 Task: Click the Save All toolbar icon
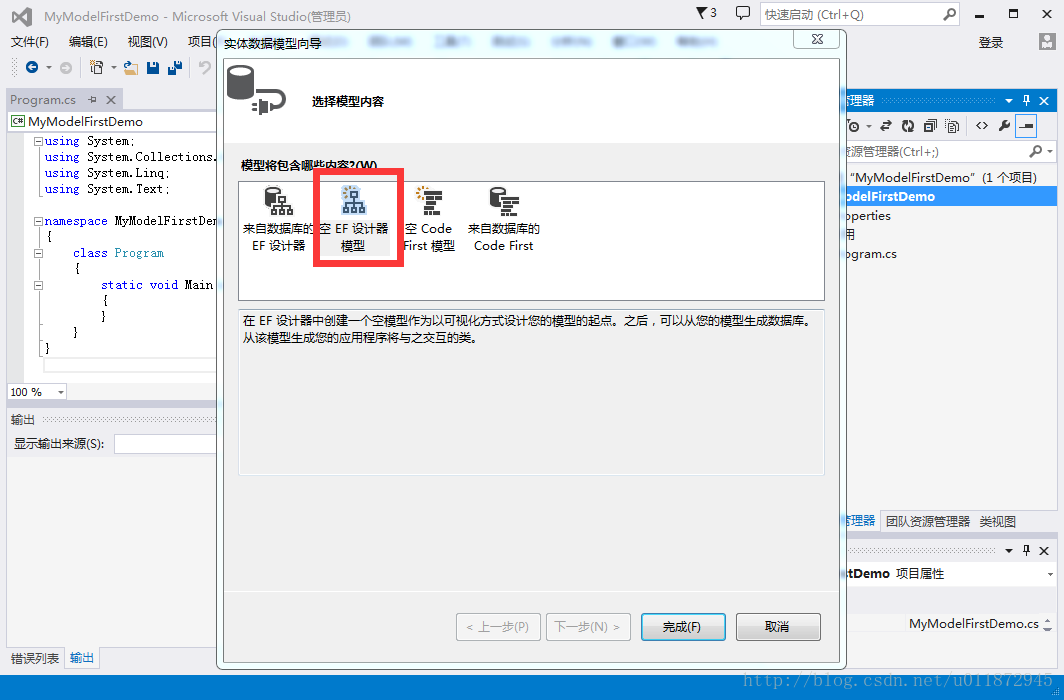pos(175,67)
